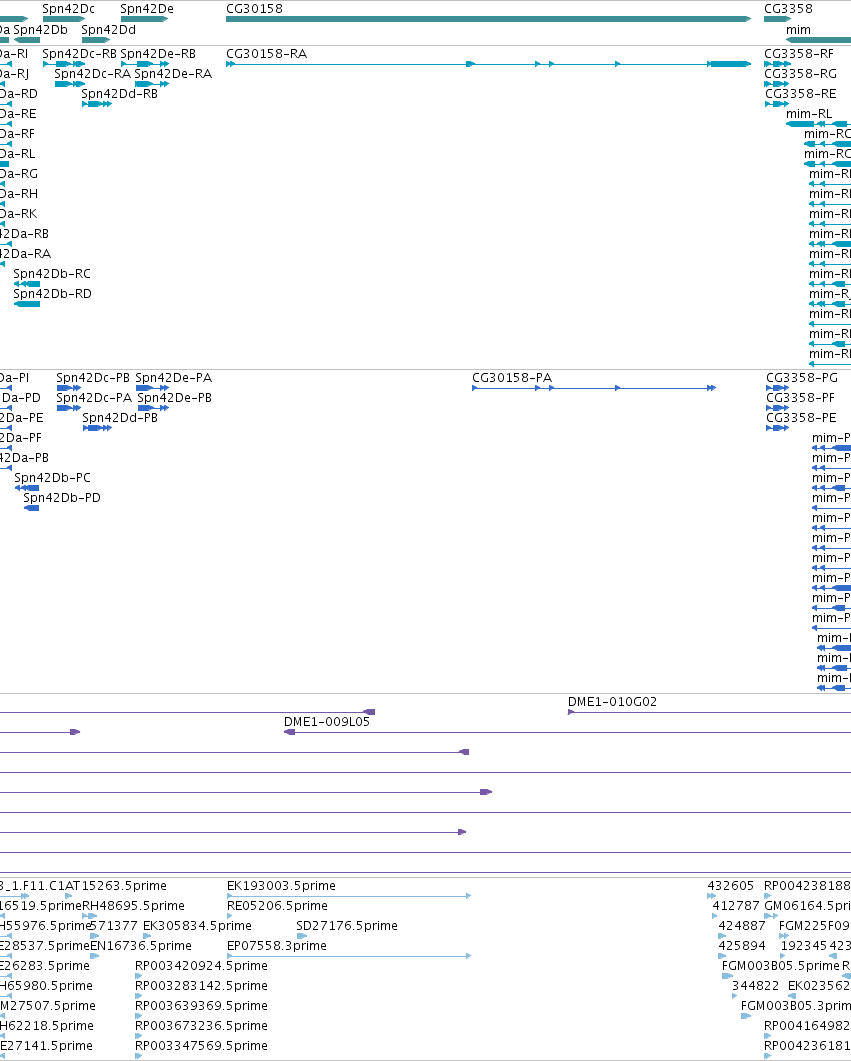This screenshot has width=851, height=1061.
Task: Open EST RP003283142.5prime
Action: (201, 986)
